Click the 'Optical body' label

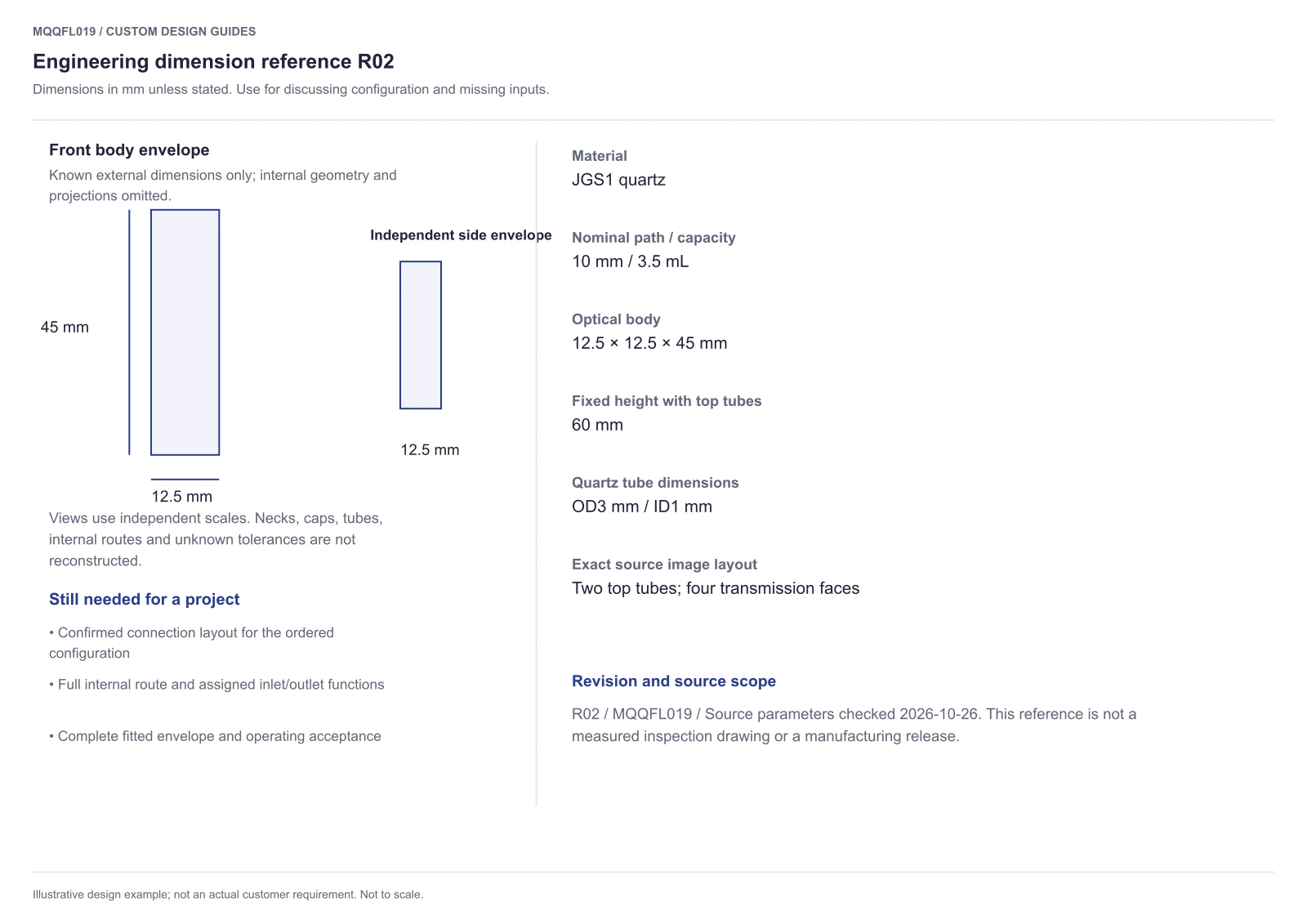pos(616,319)
